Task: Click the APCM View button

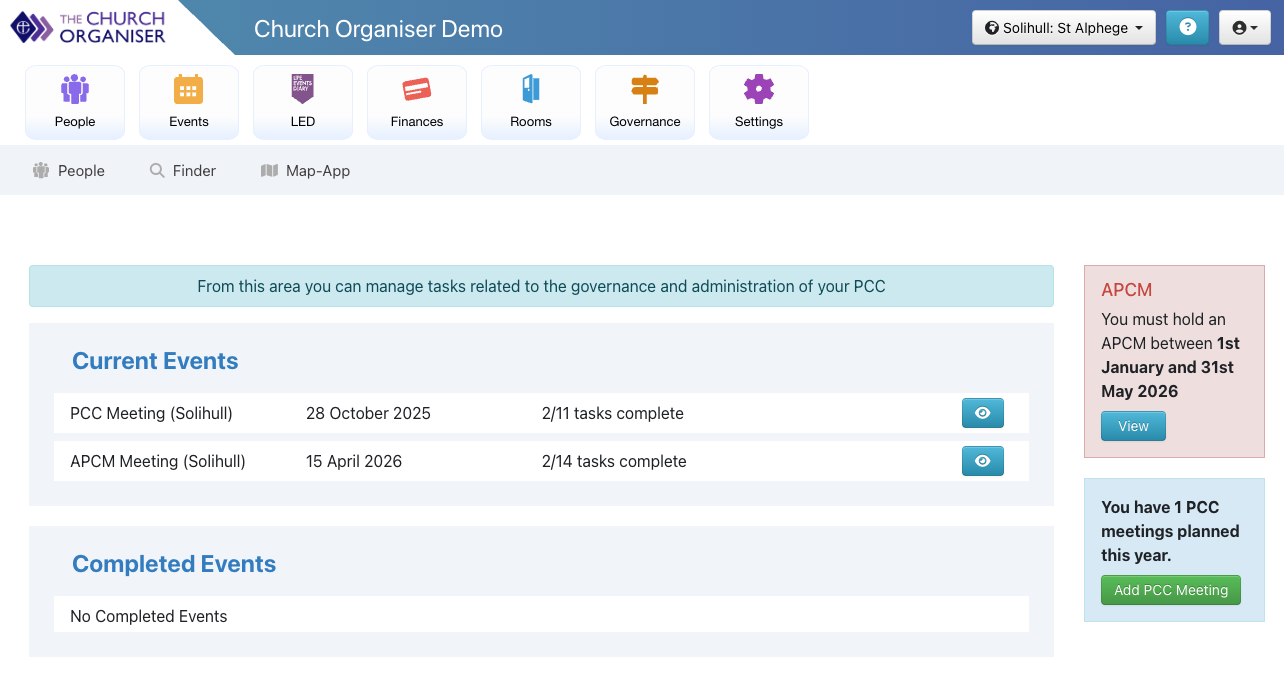Action: [x=1132, y=425]
